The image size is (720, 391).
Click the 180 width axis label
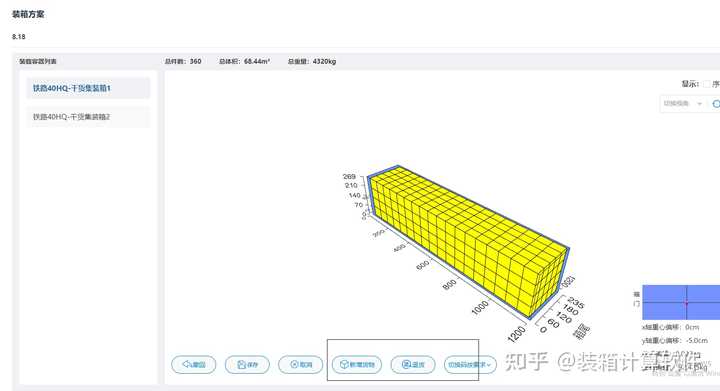[x=570, y=310]
